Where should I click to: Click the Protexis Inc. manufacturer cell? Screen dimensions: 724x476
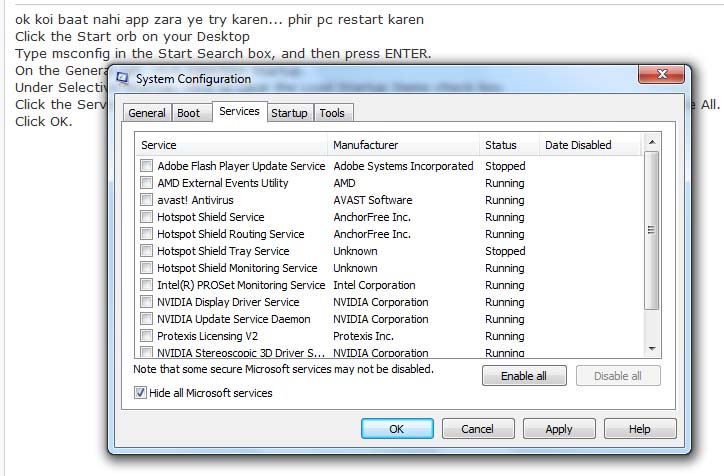point(363,336)
